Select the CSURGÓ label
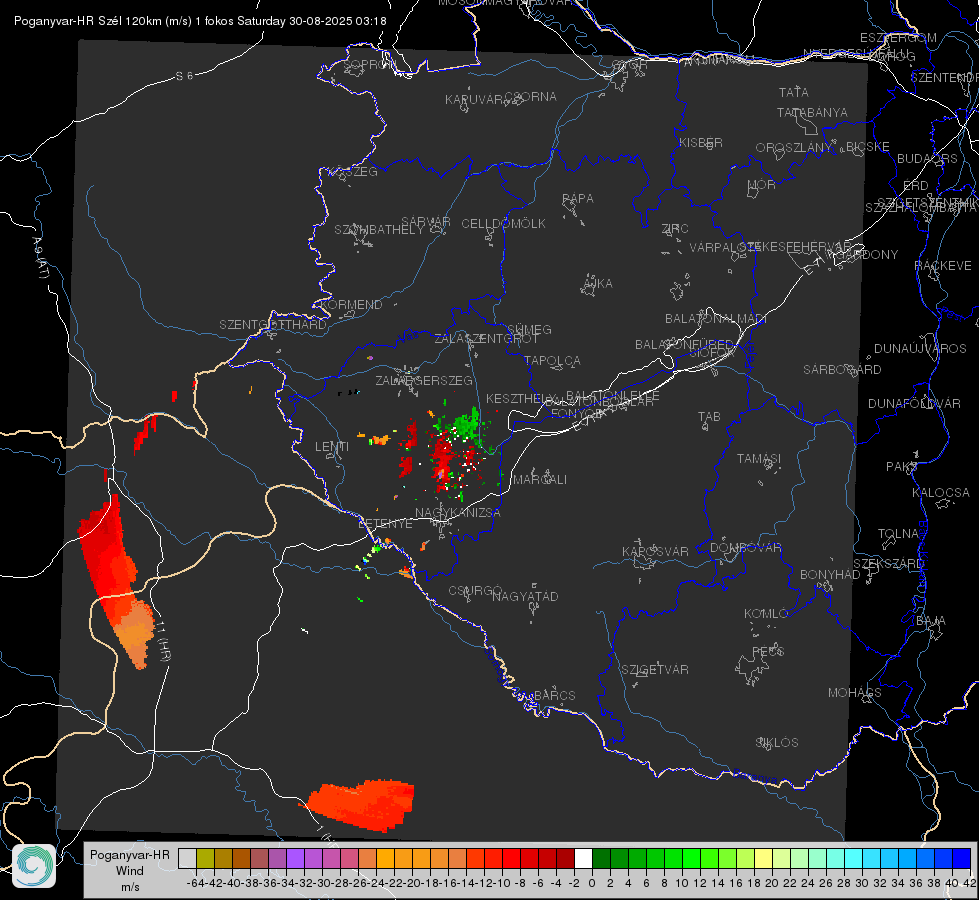Image resolution: width=979 pixels, height=900 pixels. [x=475, y=590]
